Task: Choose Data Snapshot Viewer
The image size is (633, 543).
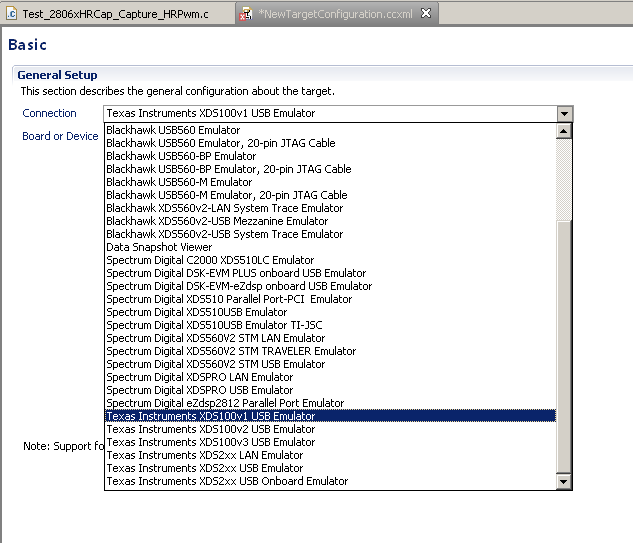Action: click(x=330, y=247)
